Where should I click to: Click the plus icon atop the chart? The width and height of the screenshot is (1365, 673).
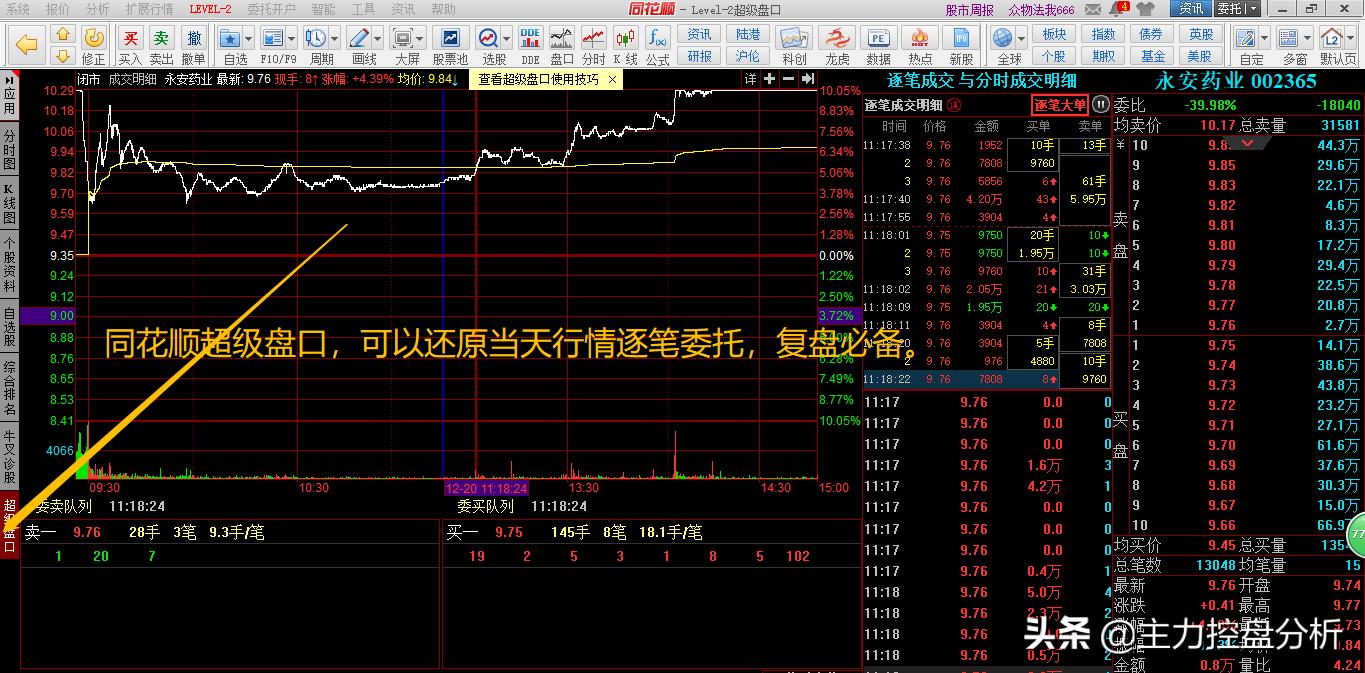click(x=769, y=79)
